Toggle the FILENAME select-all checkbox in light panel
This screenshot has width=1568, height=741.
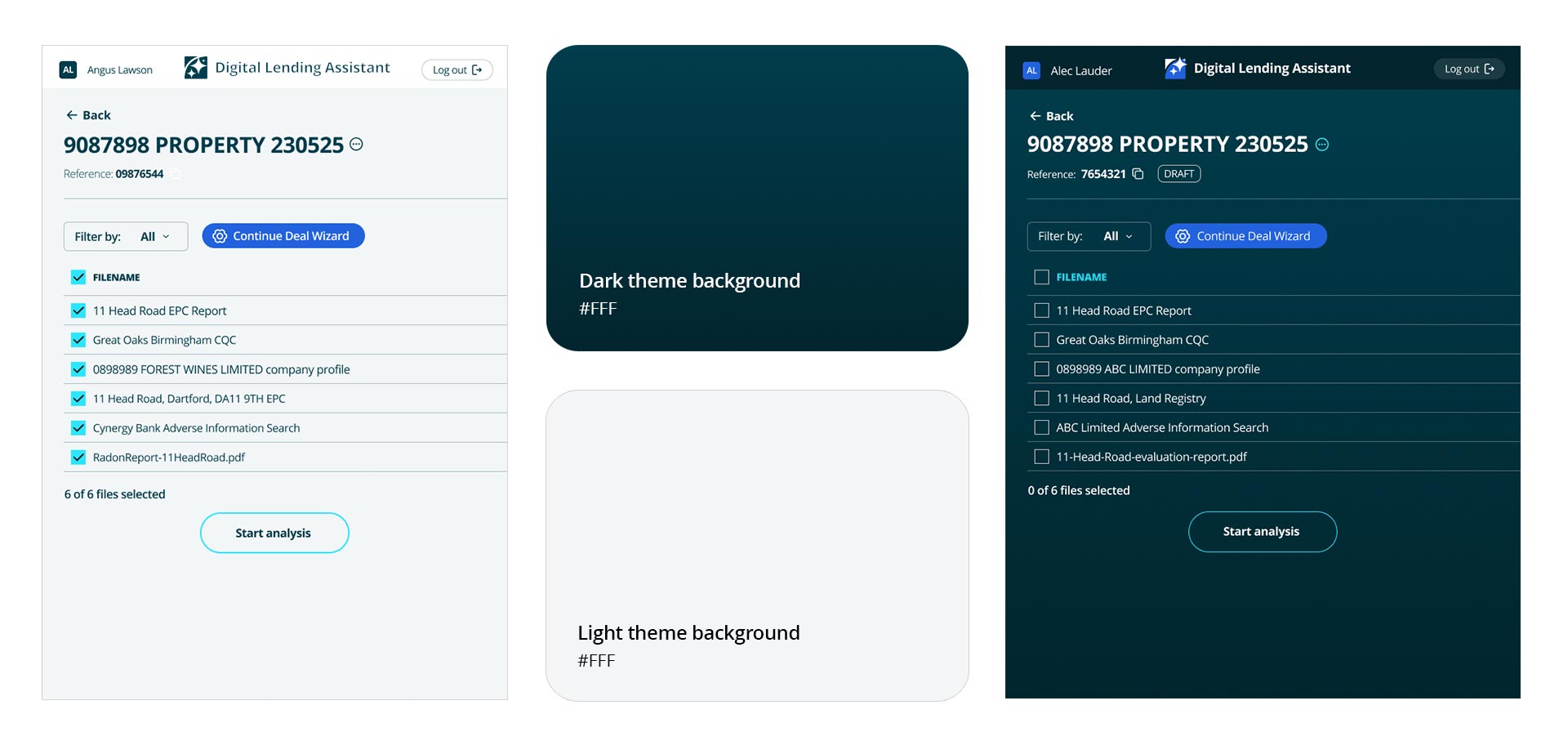coord(78,277)
